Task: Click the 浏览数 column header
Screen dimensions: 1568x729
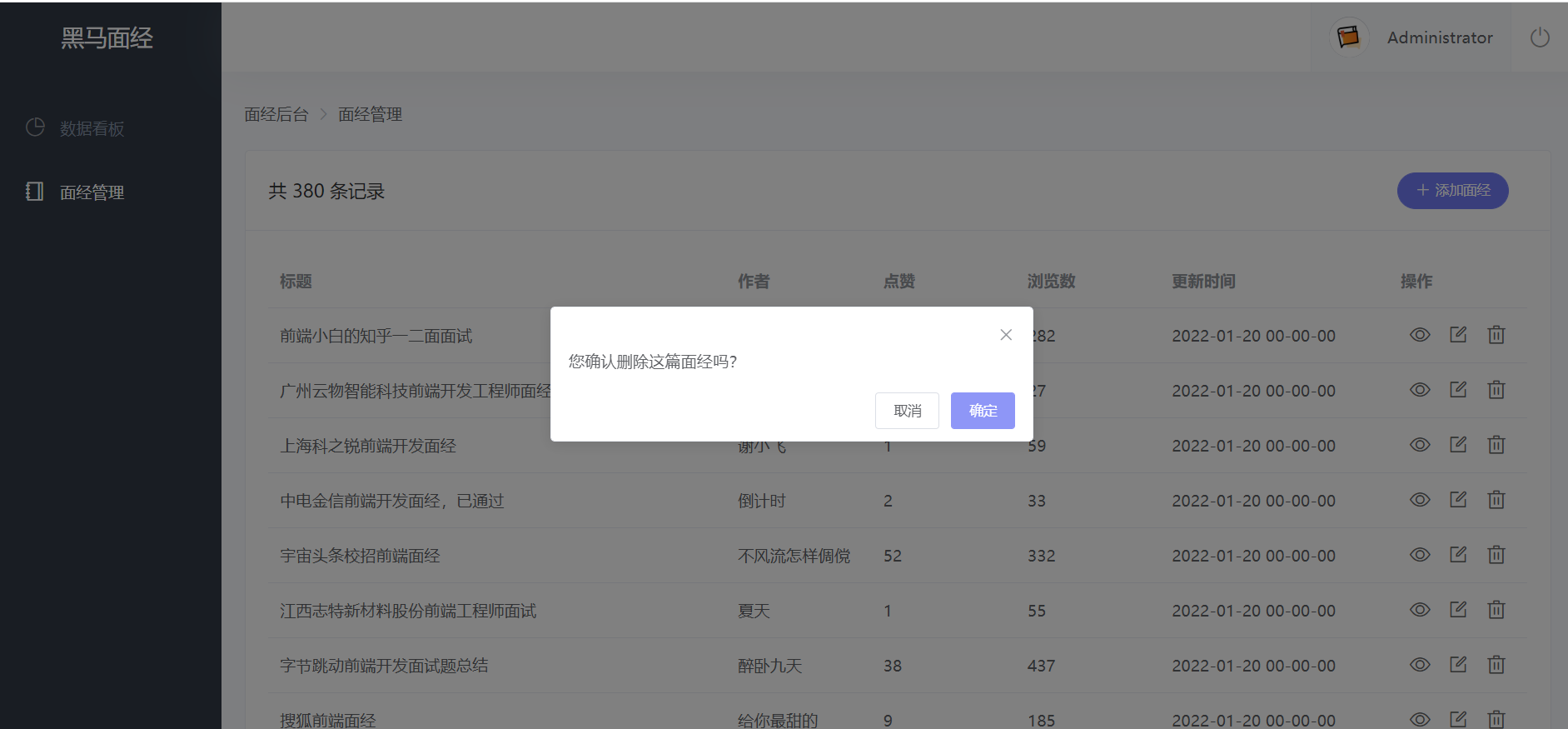Action: [x=1052, y=282]
